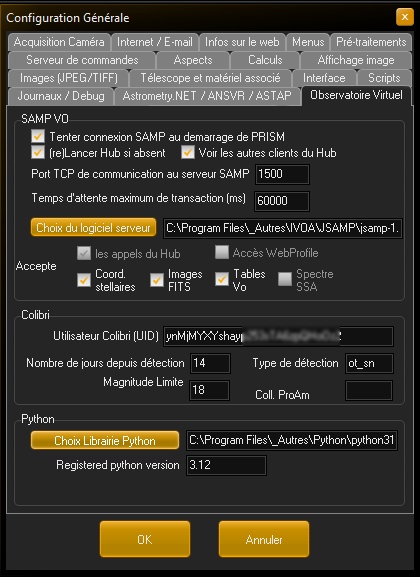This screenshot has width=420, height=577.
Task: Click Choix Librairie Python button
Action: tap(105, 440)
